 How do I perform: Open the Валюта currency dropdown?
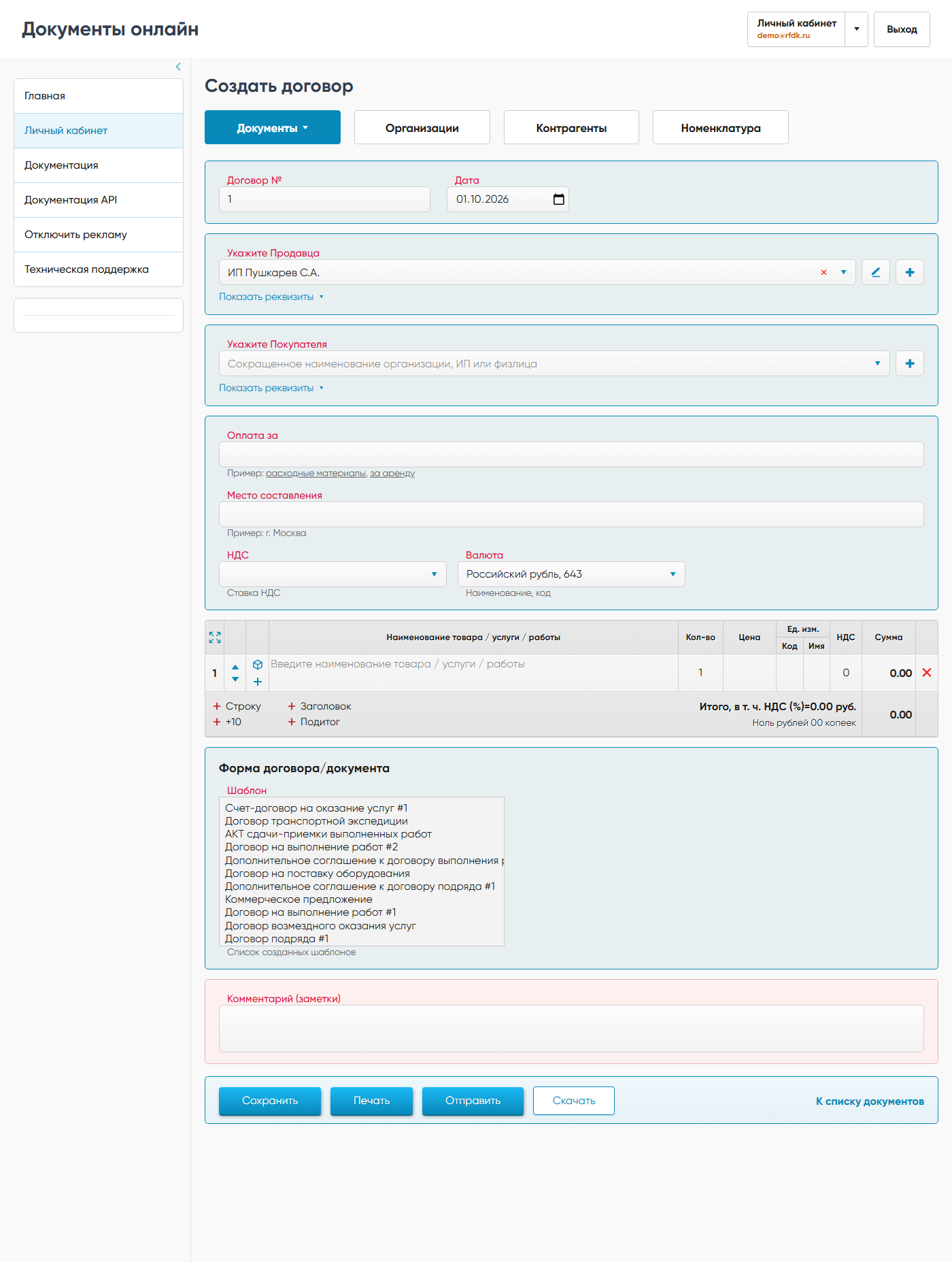click(571, 574)
